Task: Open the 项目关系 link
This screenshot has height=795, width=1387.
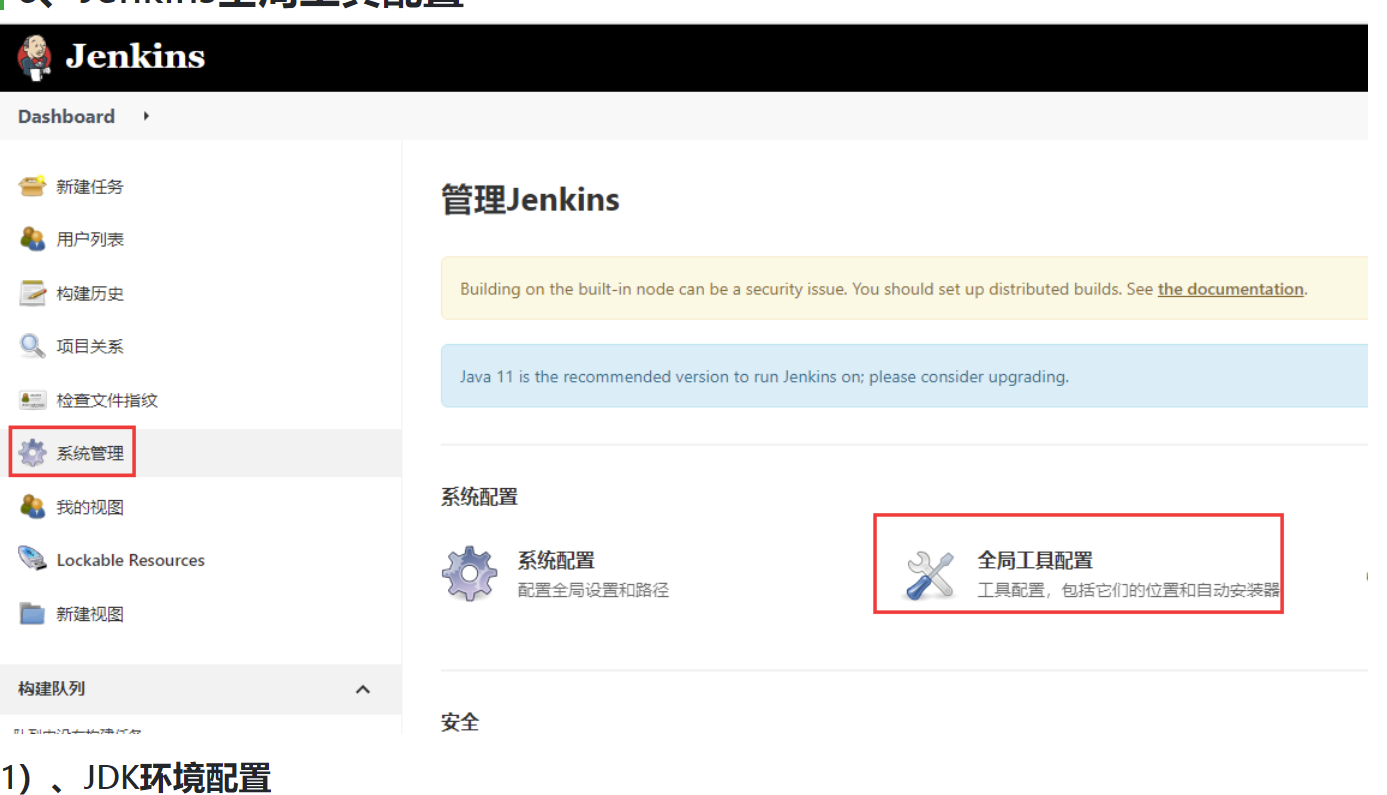Action: point(90,347)
